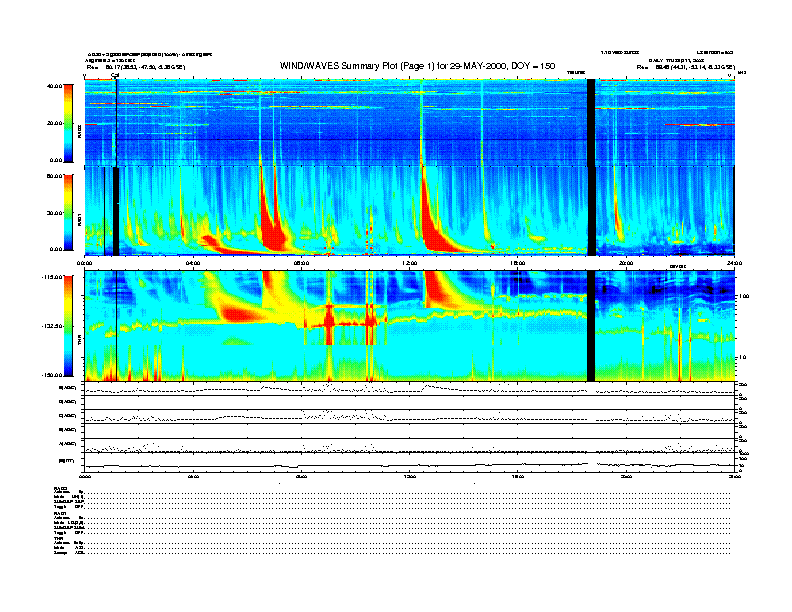Click the 12:00 tick label under RAD1 panel
Viewport: 792px width, 612px height.
coord(410,263)
